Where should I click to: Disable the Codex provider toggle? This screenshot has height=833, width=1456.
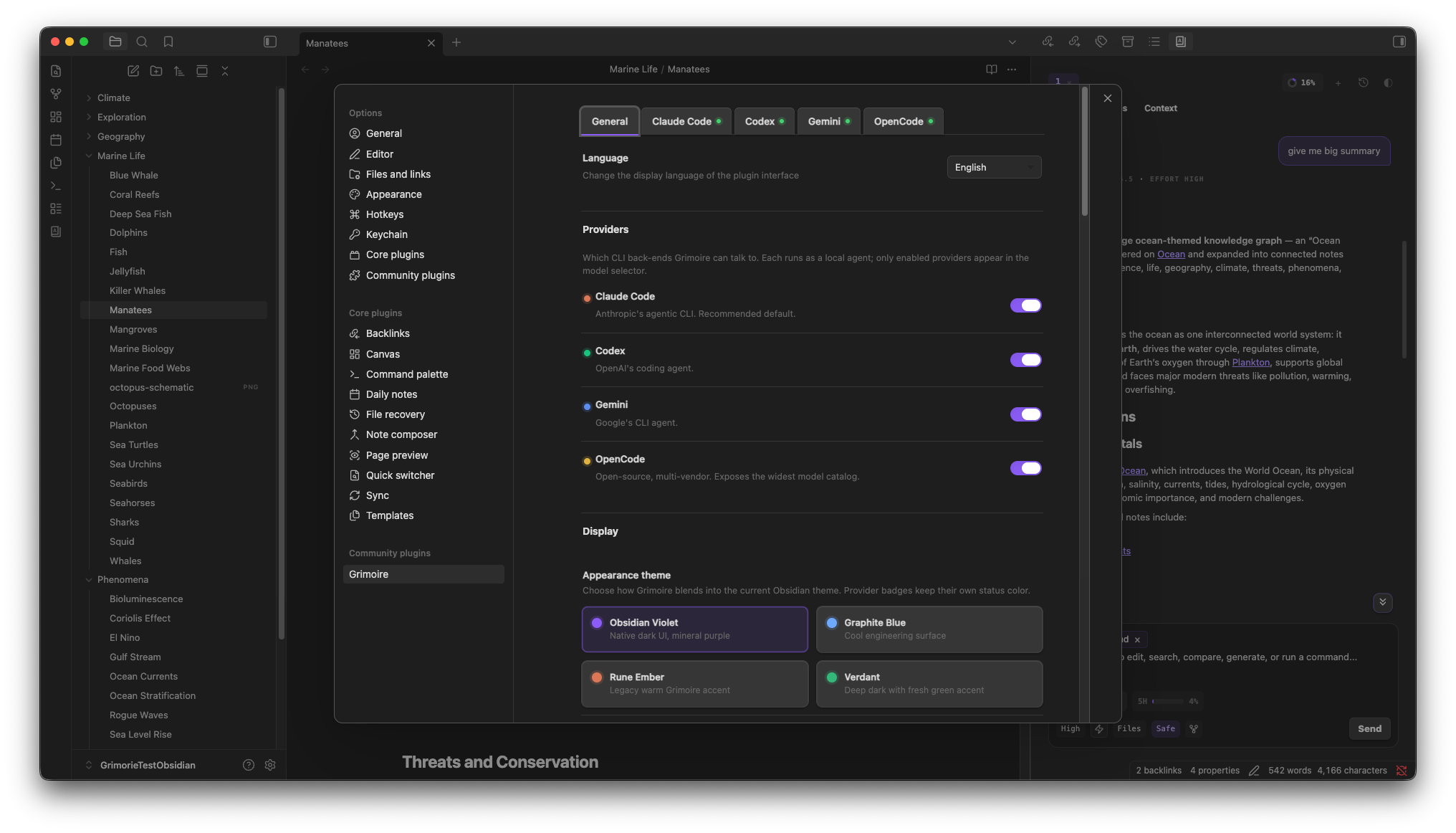1026,360
